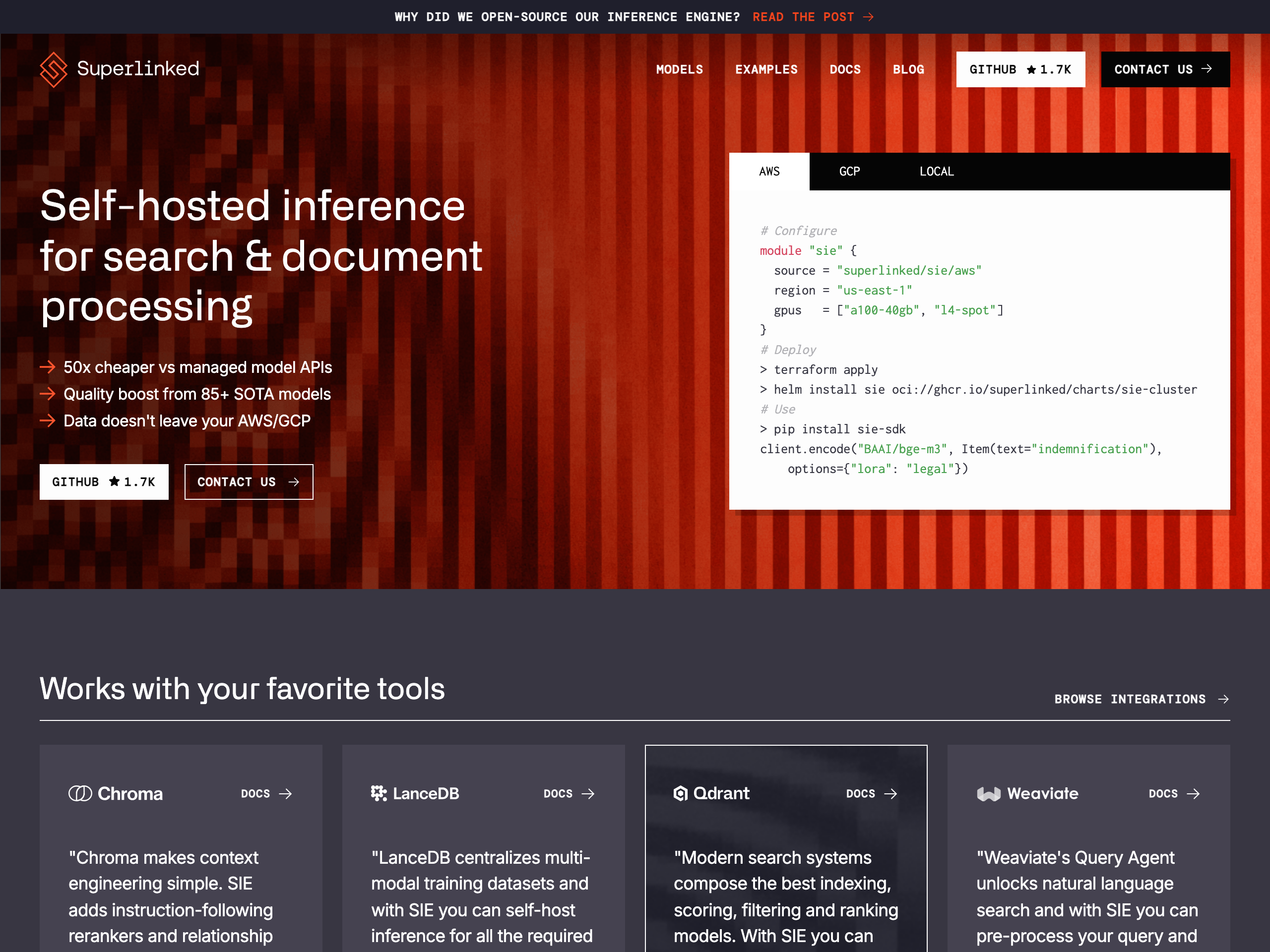Open the Chroma DOCS link
The image size is (1270, 952).
[266, 794]
